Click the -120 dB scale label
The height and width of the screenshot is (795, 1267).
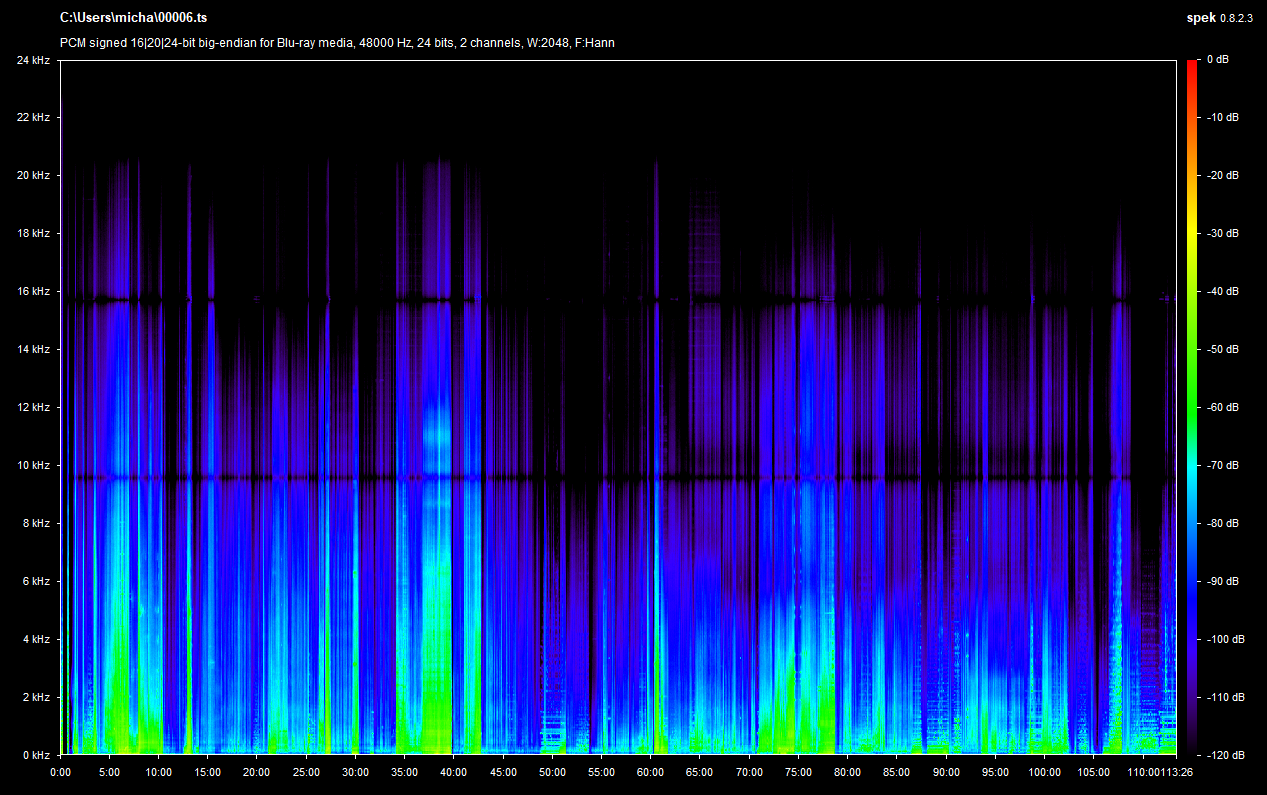[x=1224, y=755]
